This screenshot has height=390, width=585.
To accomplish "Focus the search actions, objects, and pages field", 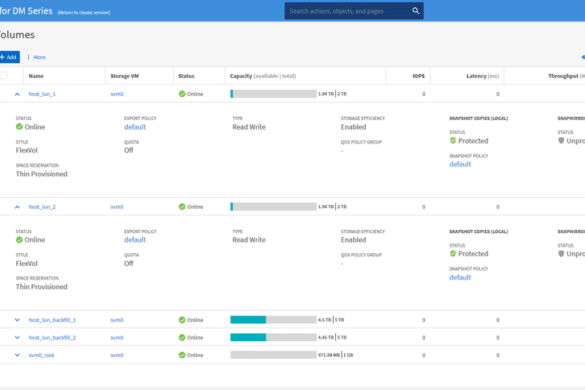I will (354, 11).
